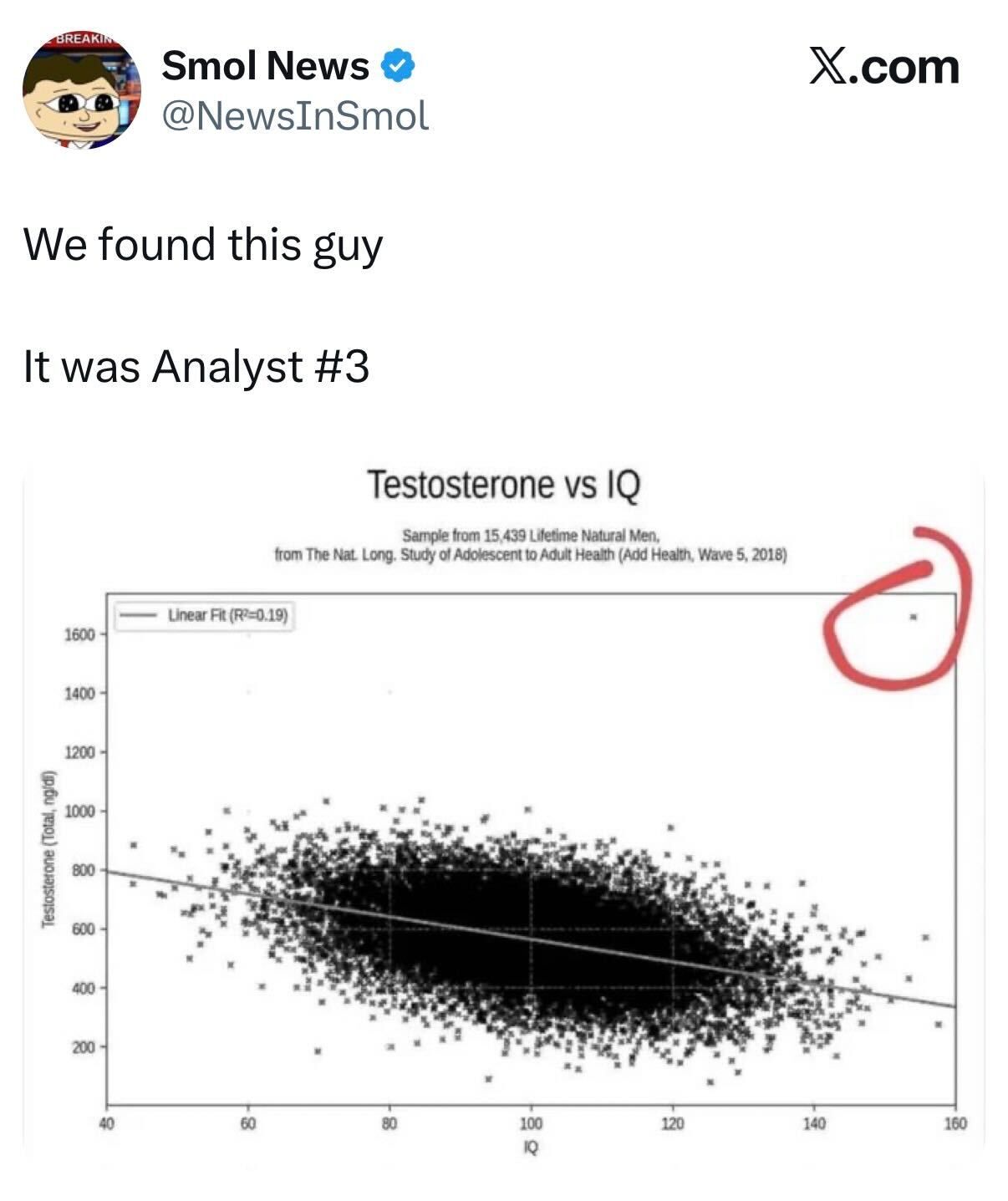
Task: Click the red-circled outlier data point
Action: click(914, 618)
